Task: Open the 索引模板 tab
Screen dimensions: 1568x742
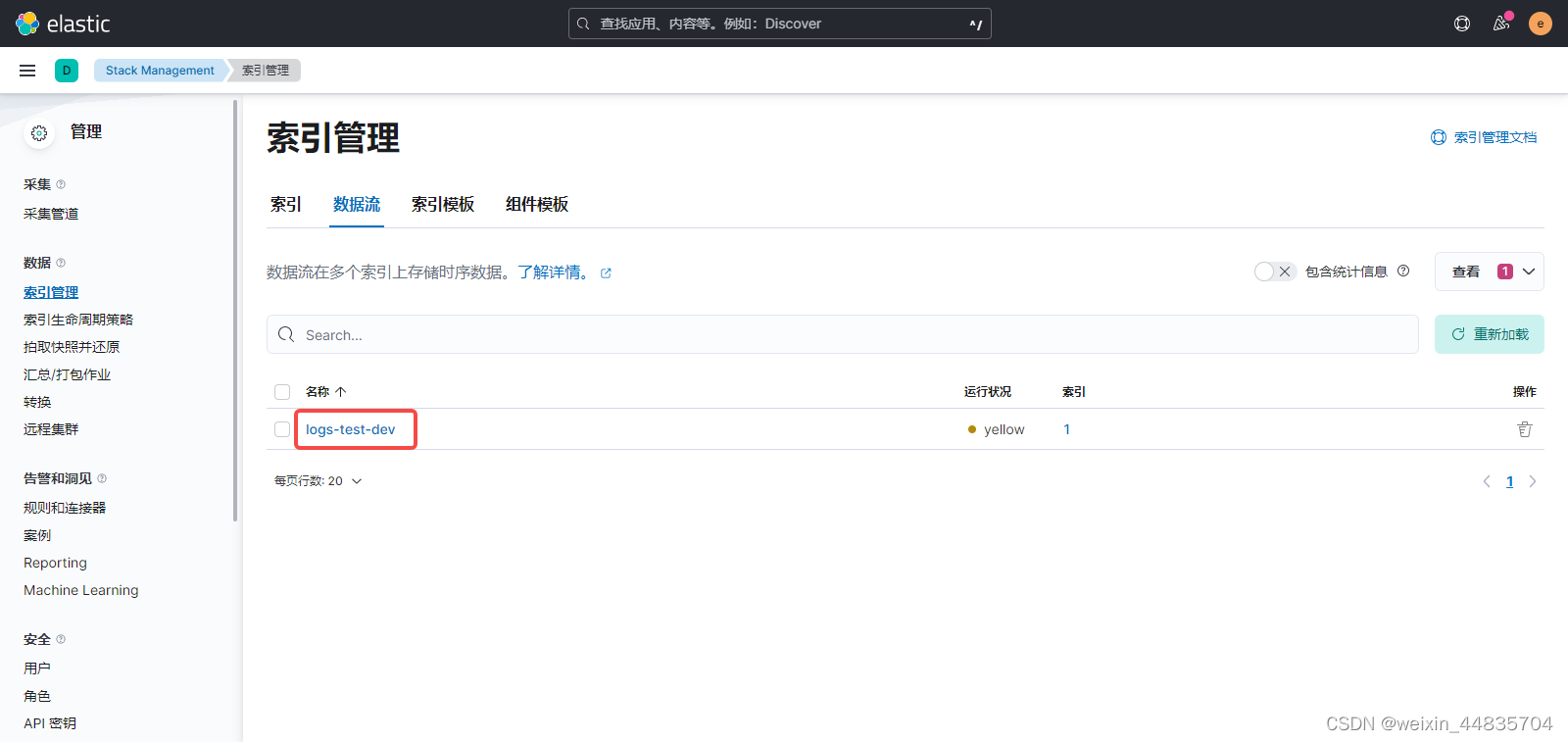Action: point(443,204)
